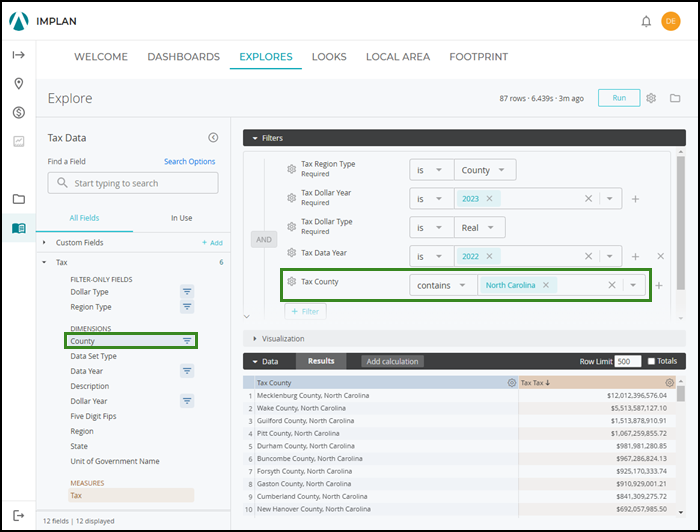Click the + Filter button

(x=305, y=312)
